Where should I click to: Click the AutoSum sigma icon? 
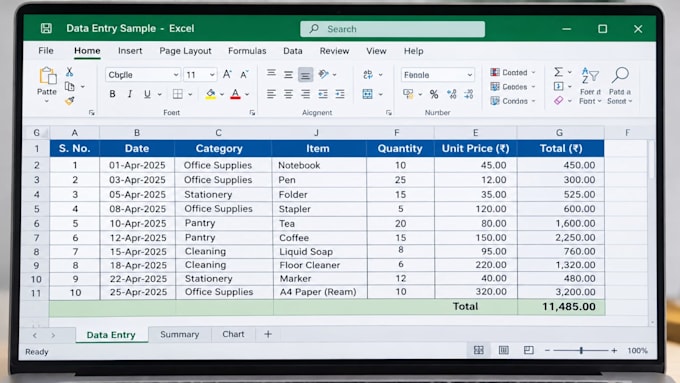[x=559, y=72]
